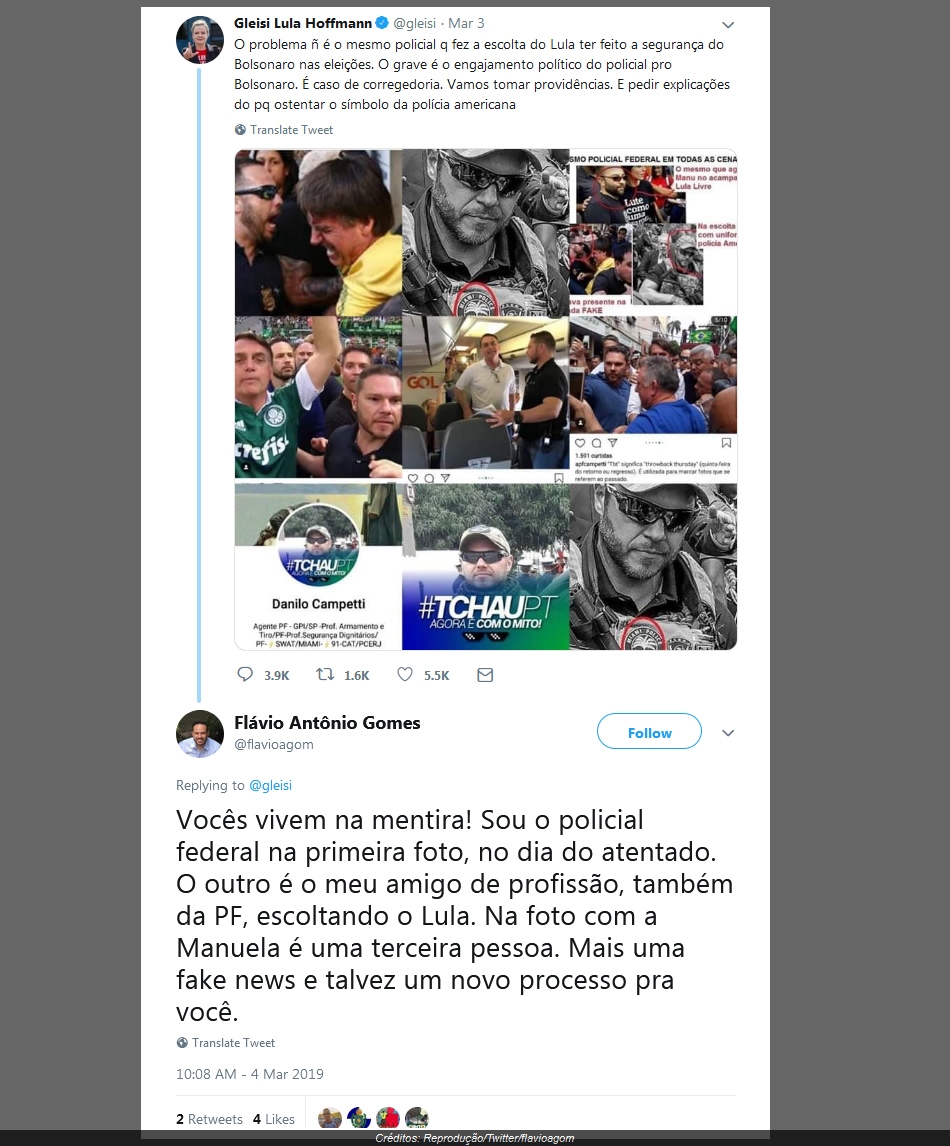The height and width of the screenshot is (1146, 950).
Task: Open the collage image in the tweet
Action: click(485, 399)
